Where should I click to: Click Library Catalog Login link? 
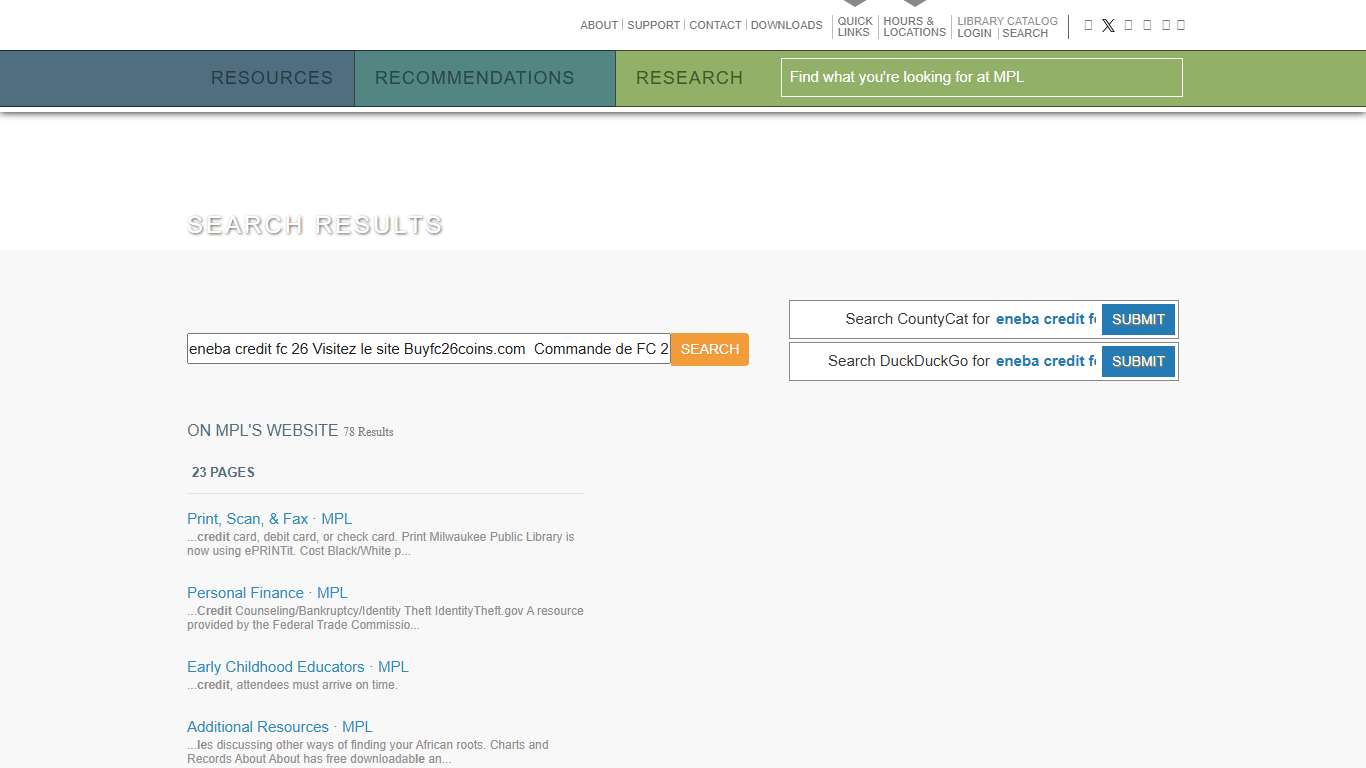click(x=974, y=33)
